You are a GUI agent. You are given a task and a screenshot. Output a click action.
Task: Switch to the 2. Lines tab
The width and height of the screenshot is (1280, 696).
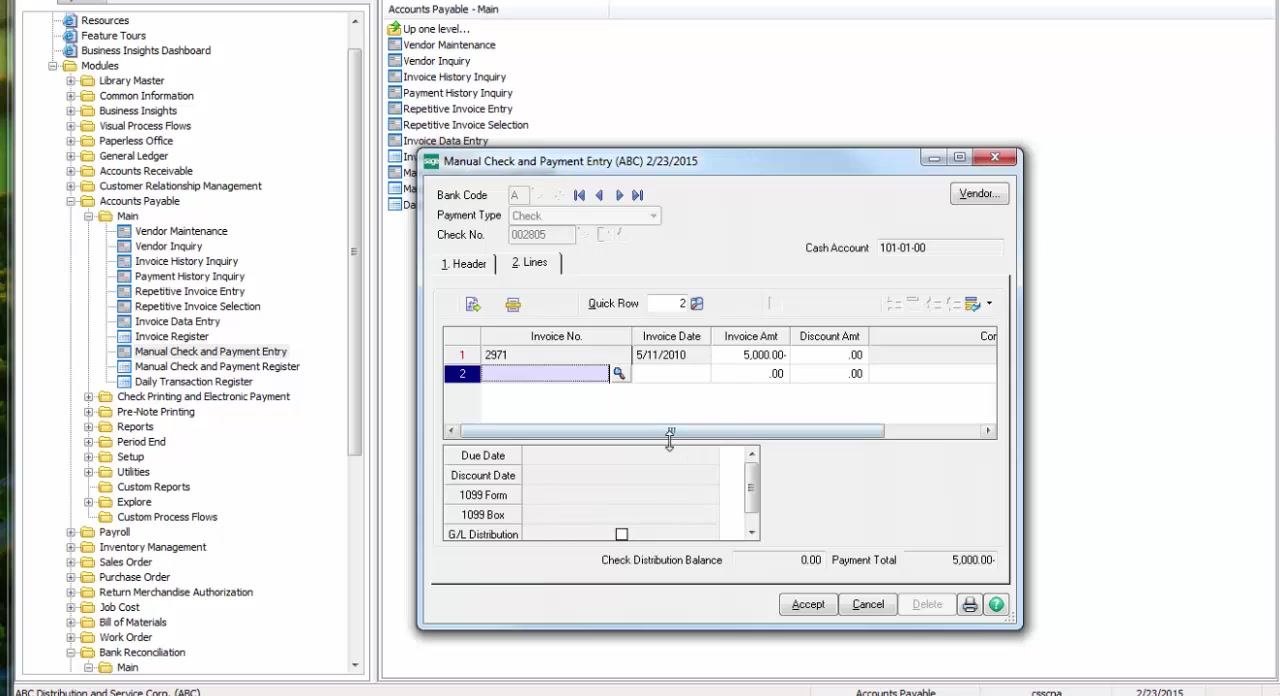click(529, 262)
